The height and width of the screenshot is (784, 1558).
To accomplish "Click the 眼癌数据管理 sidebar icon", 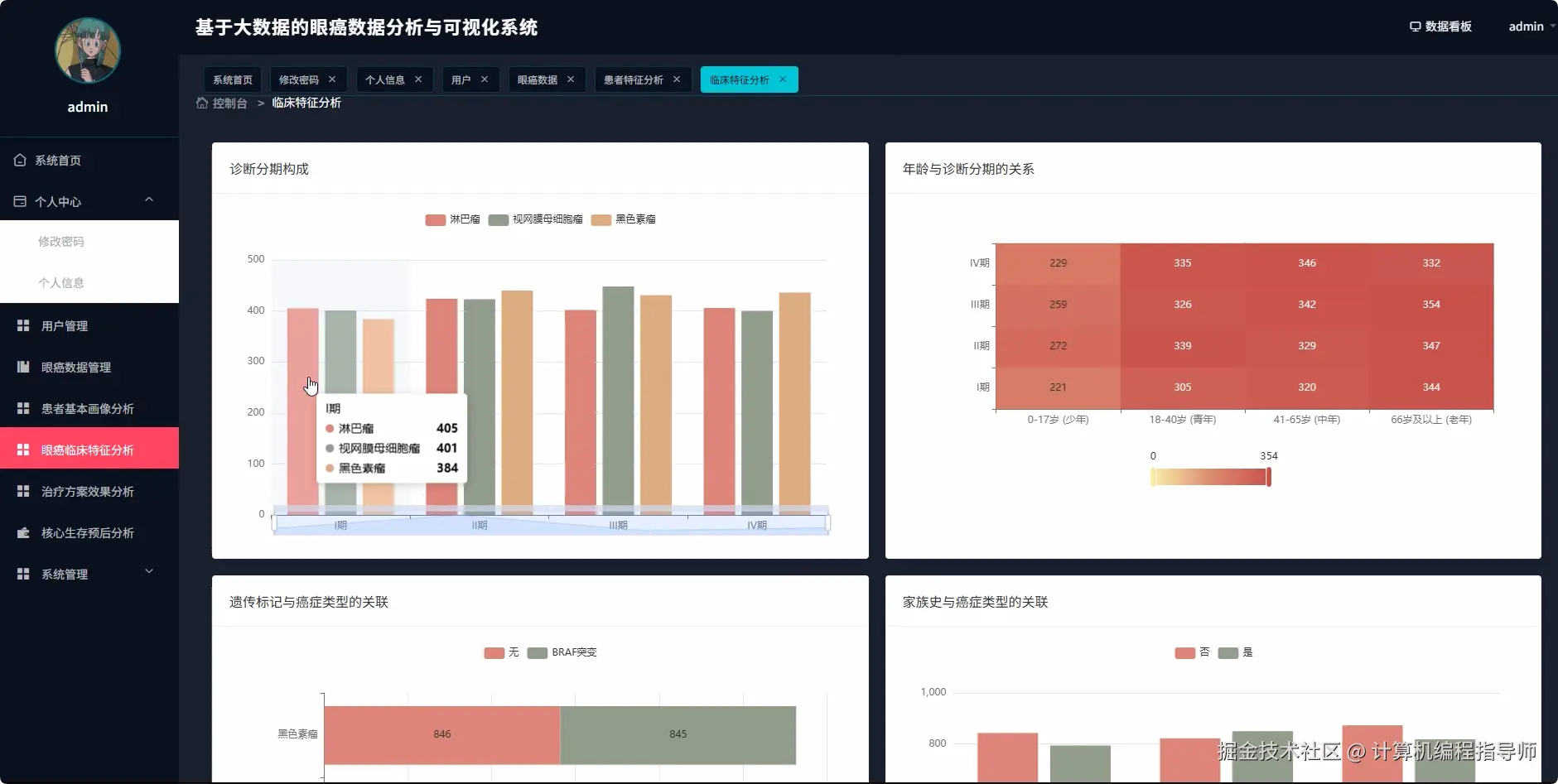I will point(23,367).
